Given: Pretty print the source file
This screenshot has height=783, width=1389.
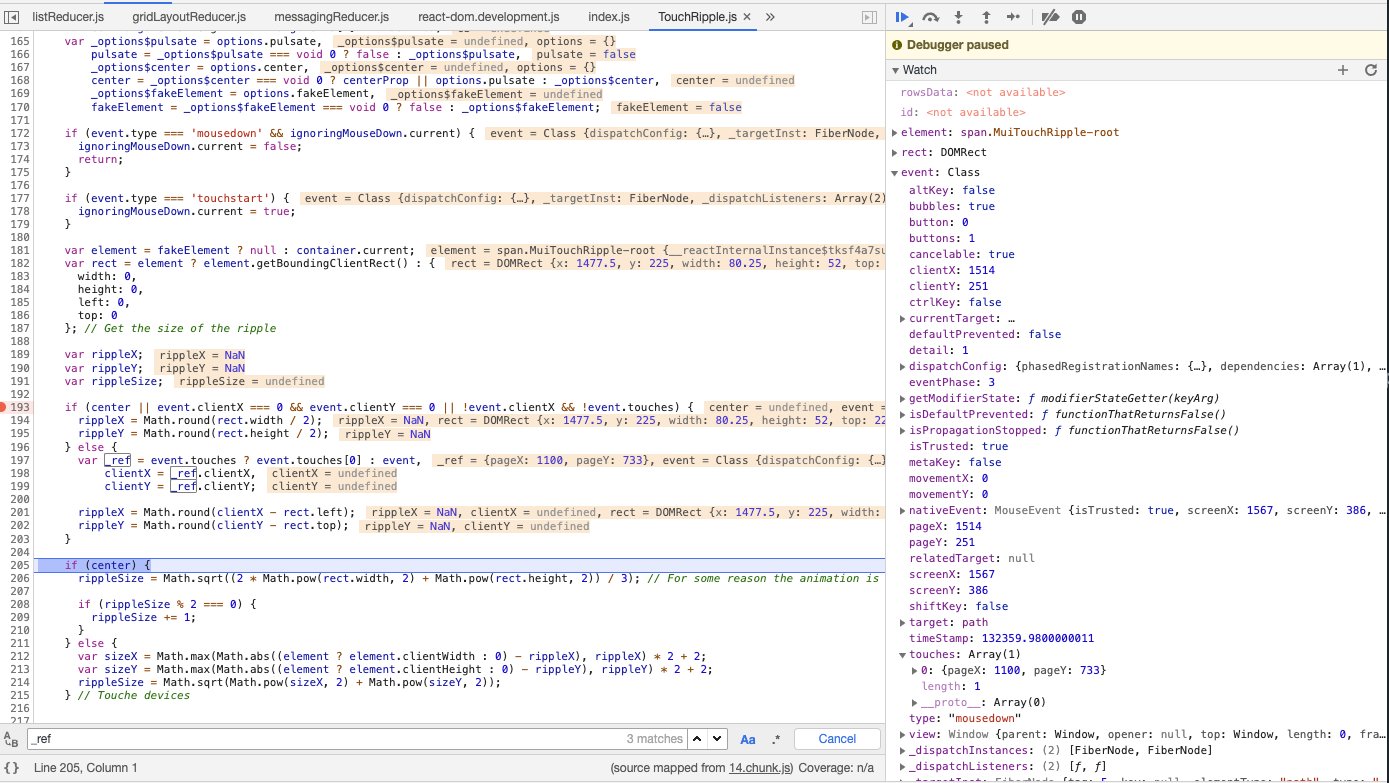Looking at the screenshot, I should pos(11,768).
